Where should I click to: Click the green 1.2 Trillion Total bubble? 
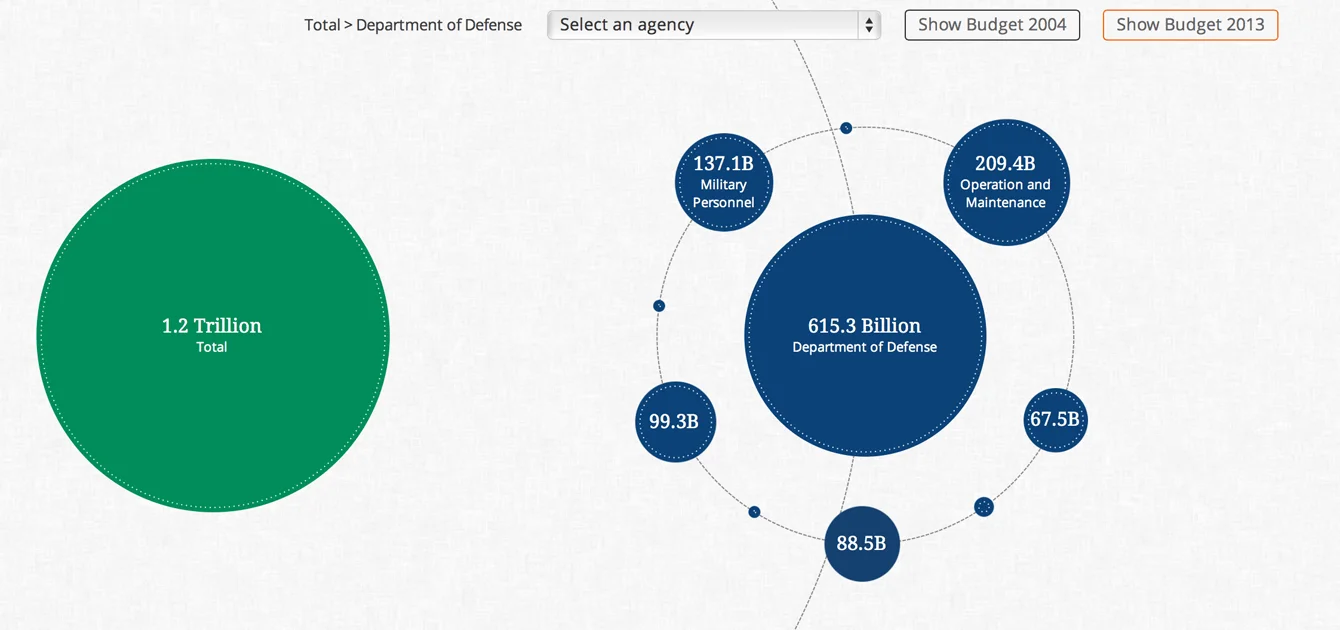[212, 335]
